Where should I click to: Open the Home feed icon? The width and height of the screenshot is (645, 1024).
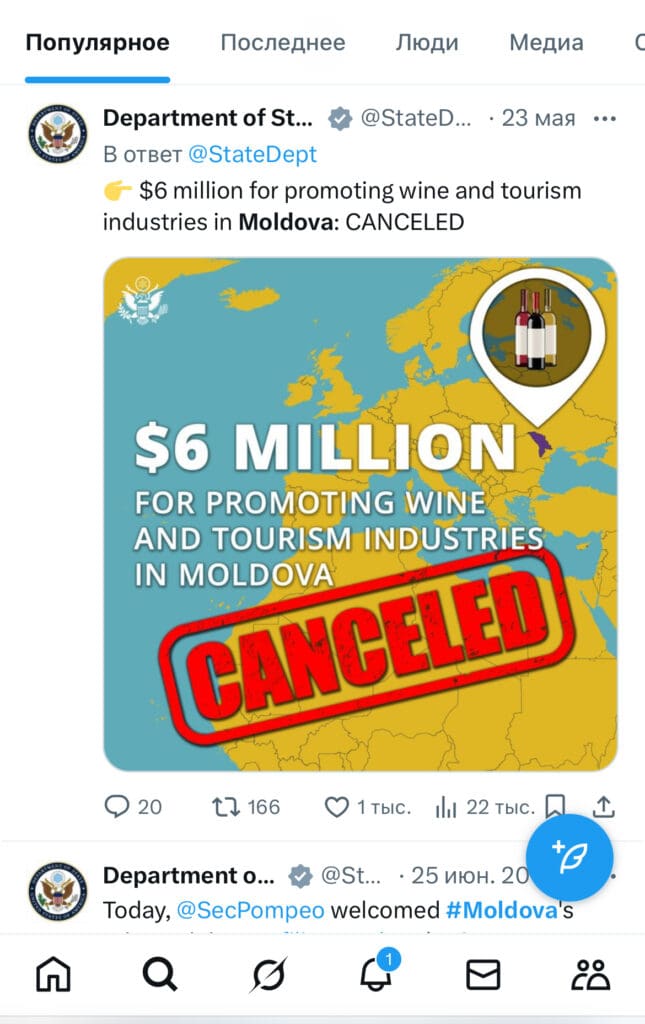tap(54, 973)
